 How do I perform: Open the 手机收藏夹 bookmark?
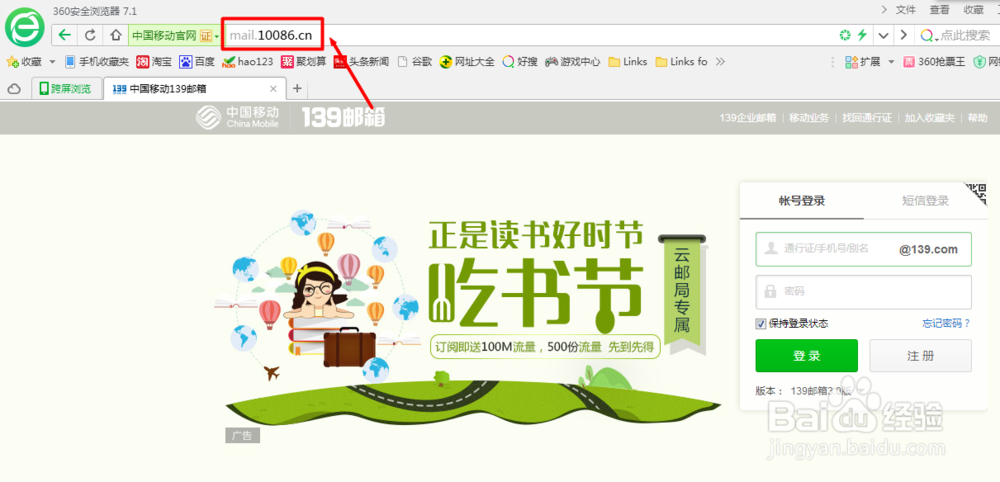[96, 62]
